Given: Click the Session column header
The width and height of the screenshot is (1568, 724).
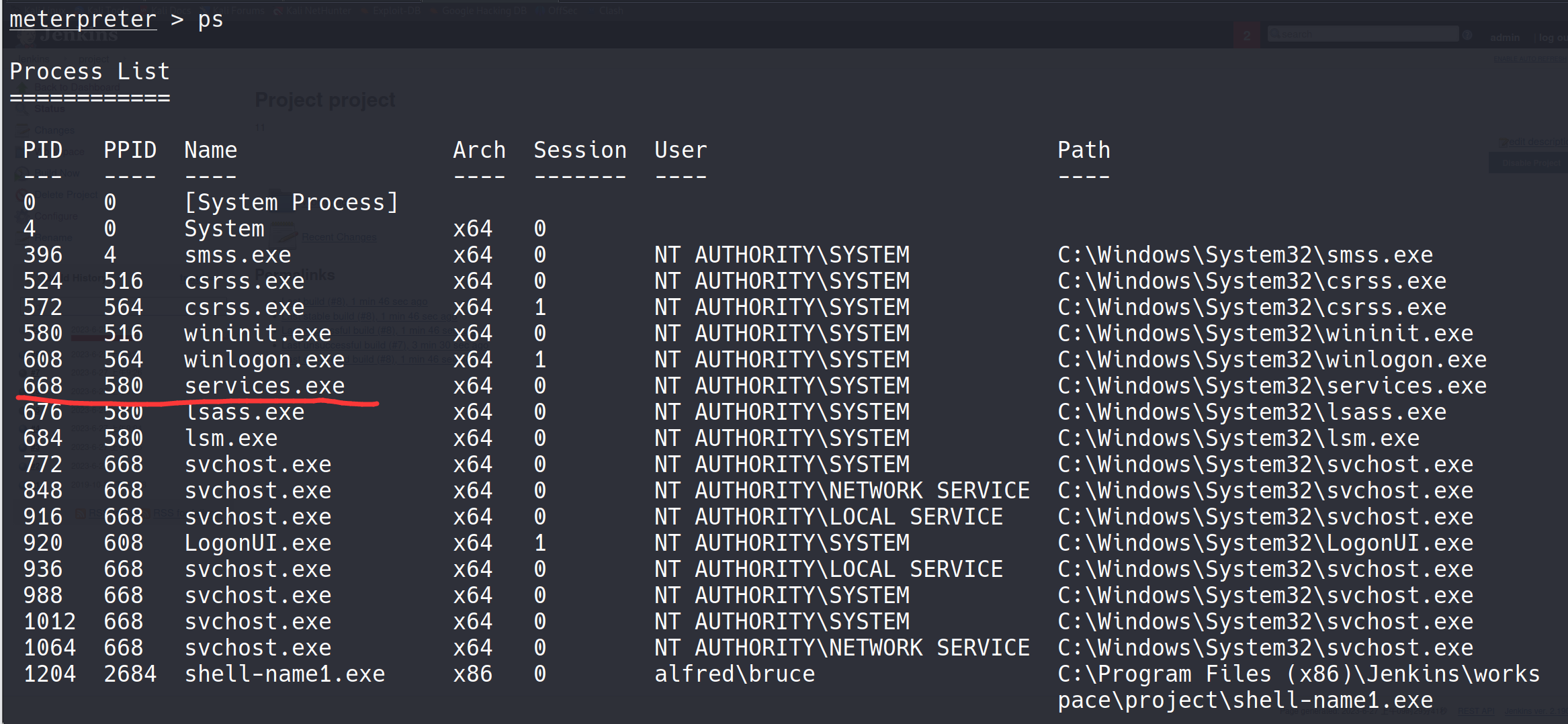Looking at the screenshot, I should click(x=580, y=150).
